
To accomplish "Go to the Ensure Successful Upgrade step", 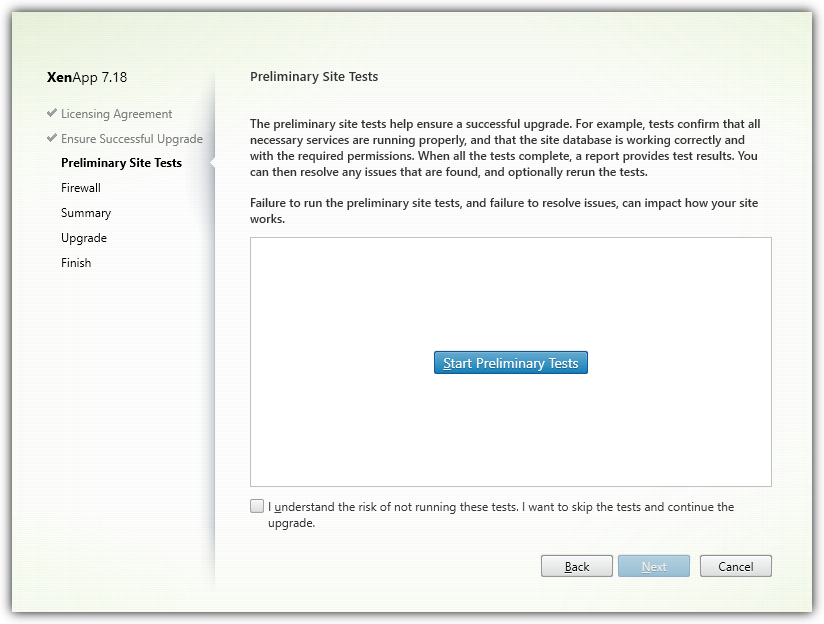I will 131,139.
